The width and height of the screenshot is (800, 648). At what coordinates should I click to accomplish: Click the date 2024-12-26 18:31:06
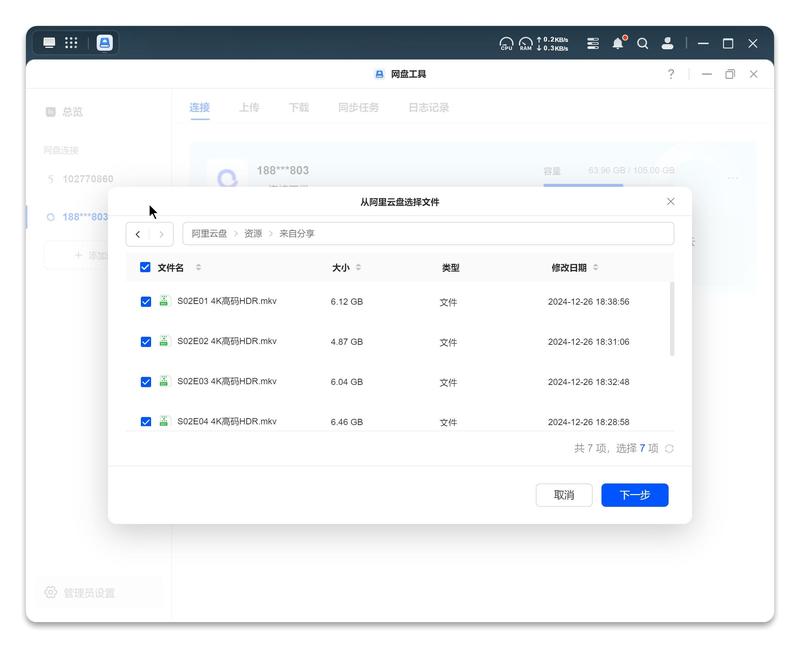tap(589, 342)
